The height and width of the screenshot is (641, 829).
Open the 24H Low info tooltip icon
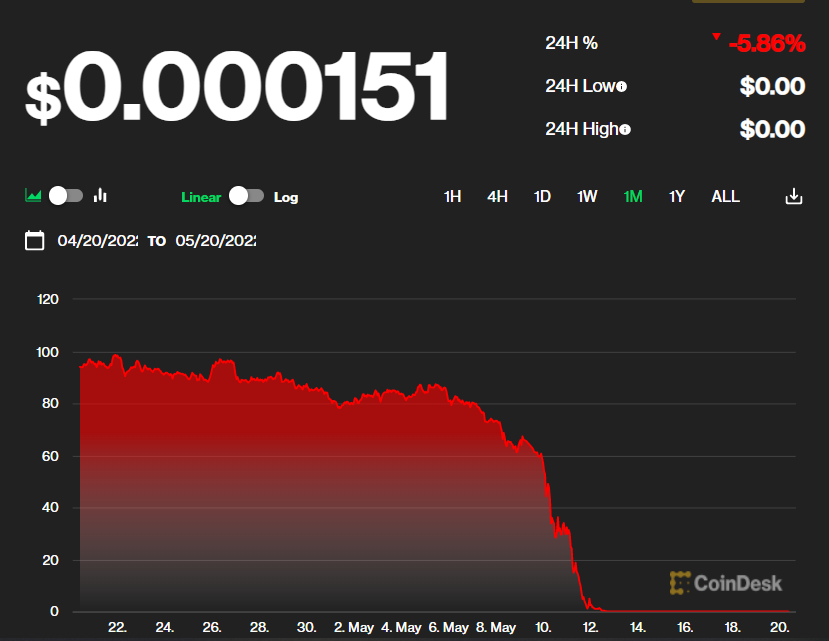tap(621, 86)
